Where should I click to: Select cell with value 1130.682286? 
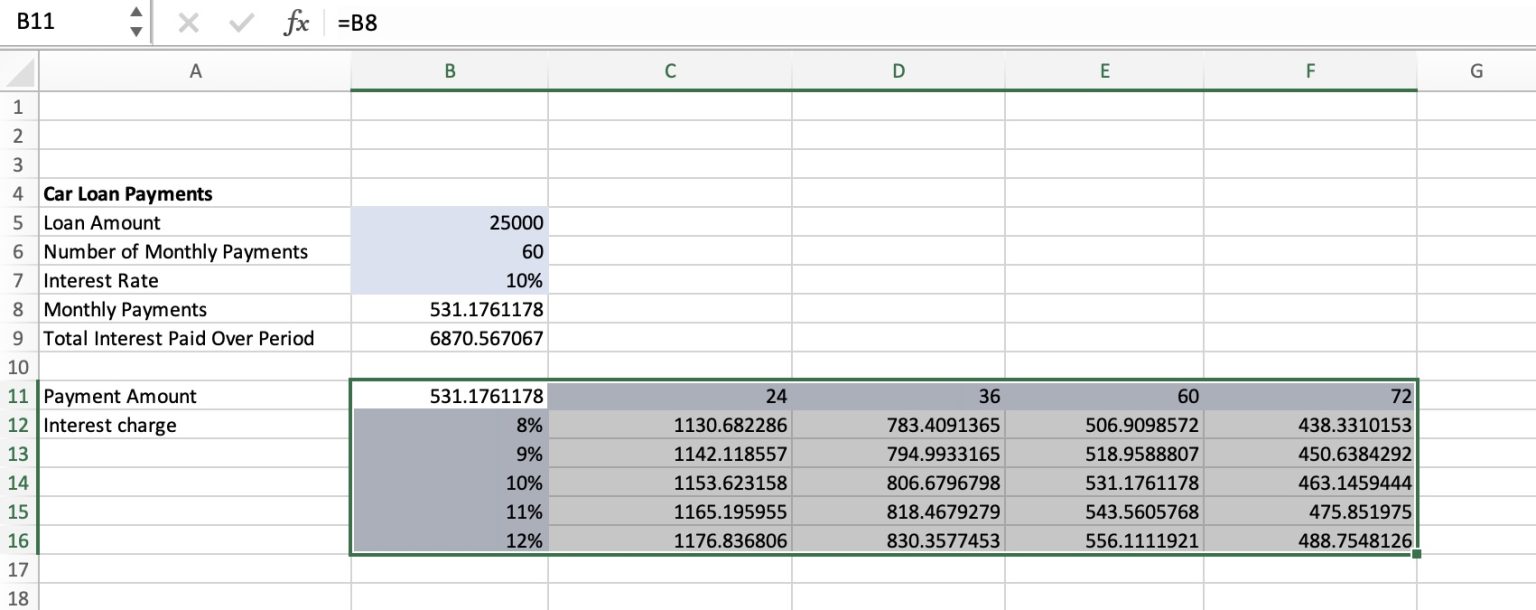pos(669,425)
